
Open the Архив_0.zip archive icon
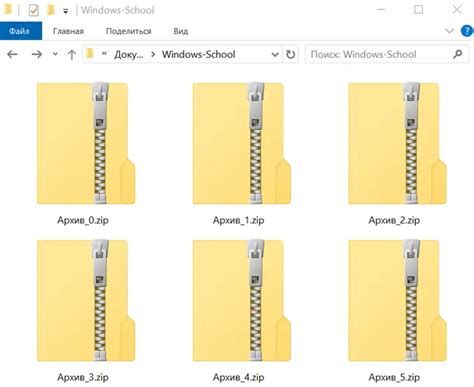point(86,143)
